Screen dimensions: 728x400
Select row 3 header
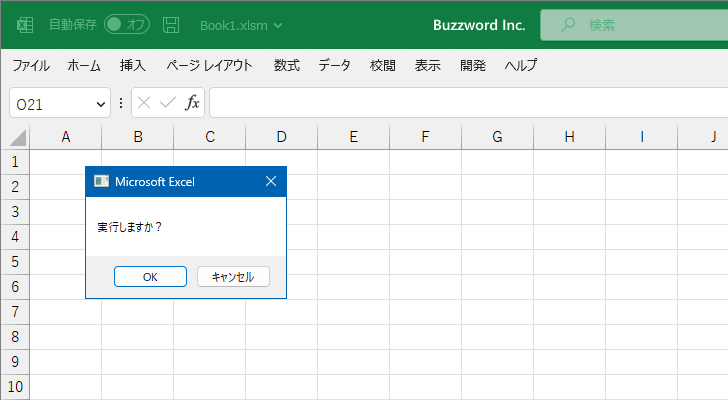coord(15,212)
